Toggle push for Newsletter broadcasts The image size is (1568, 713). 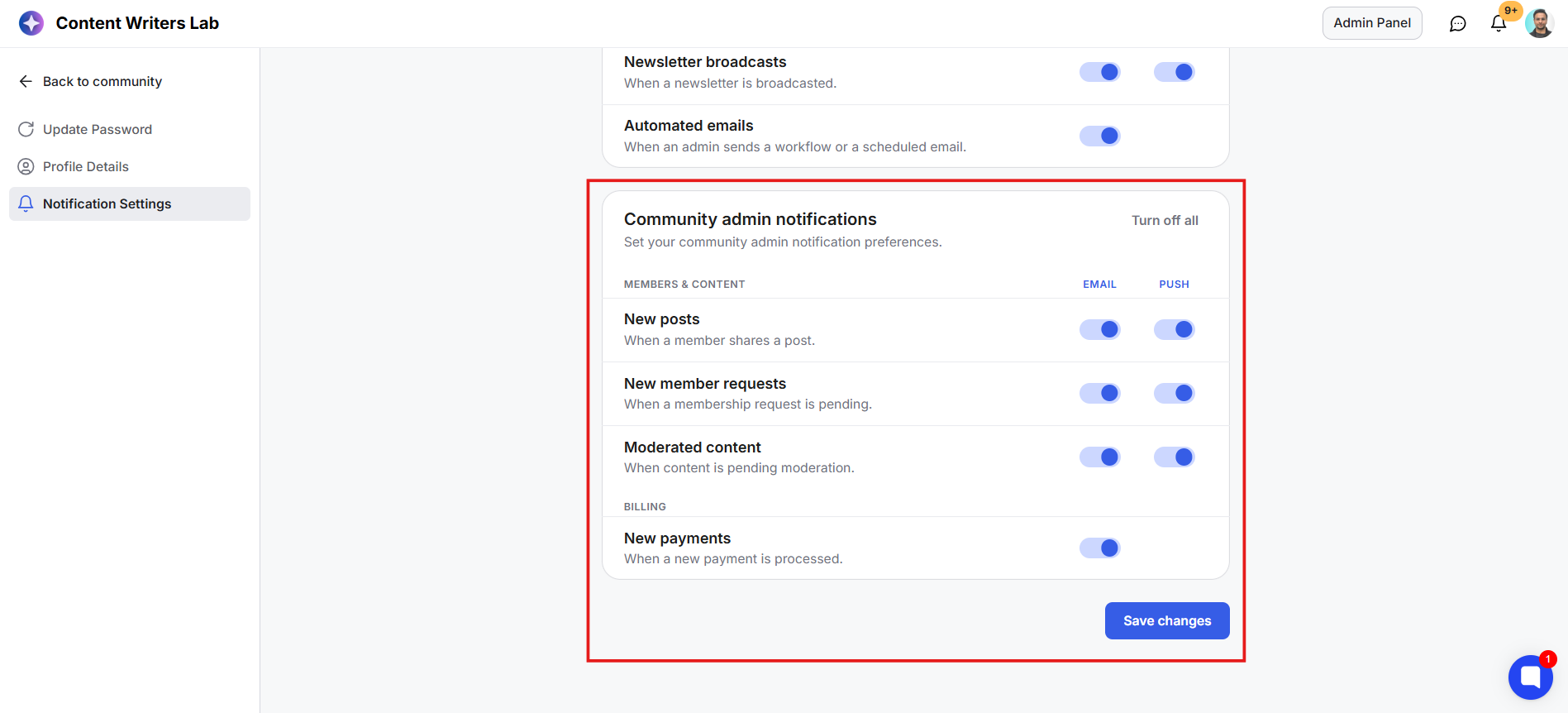[x=1174, y=72]
